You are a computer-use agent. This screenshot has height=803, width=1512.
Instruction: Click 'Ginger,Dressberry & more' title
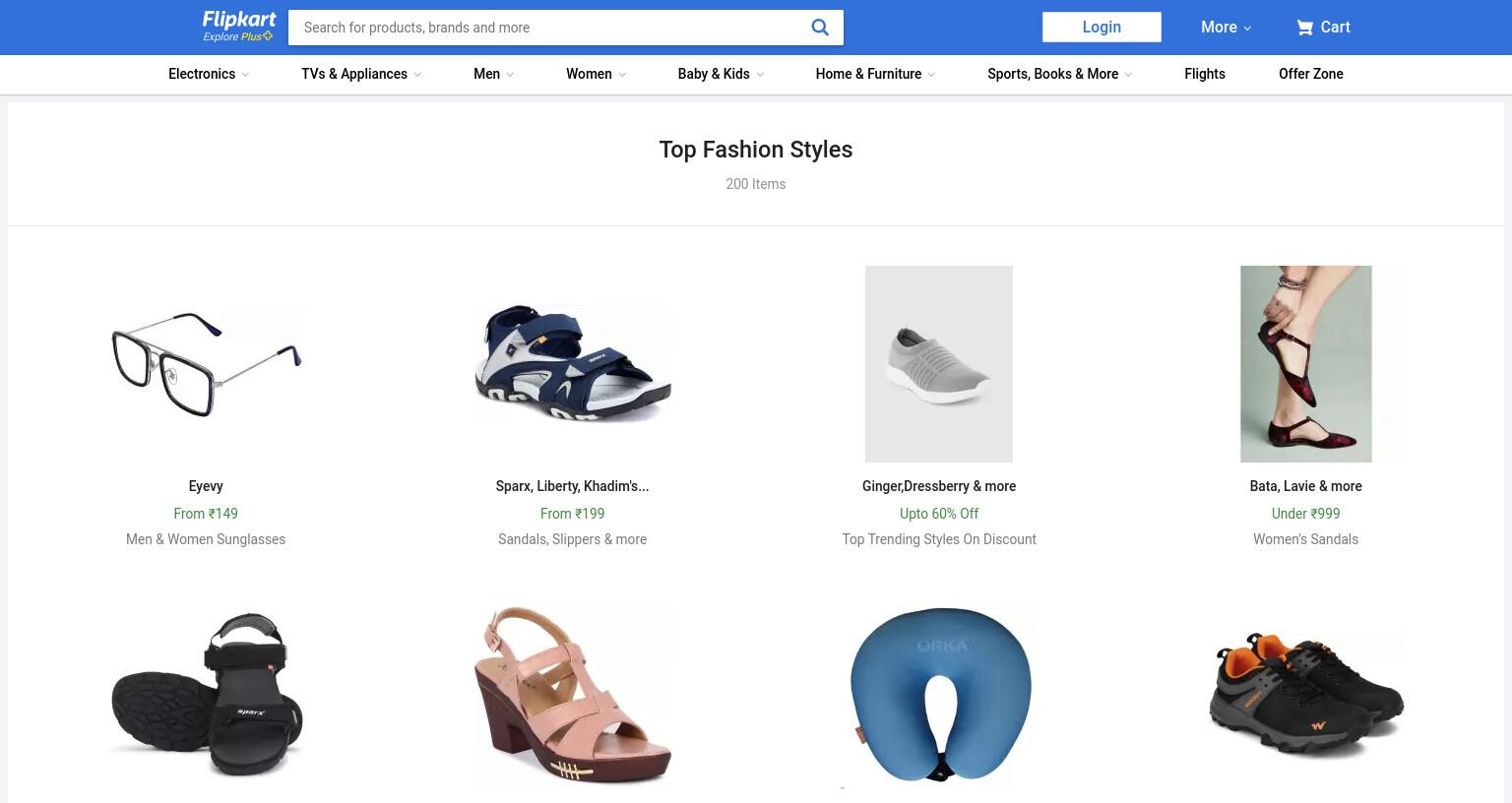(939, 486)
